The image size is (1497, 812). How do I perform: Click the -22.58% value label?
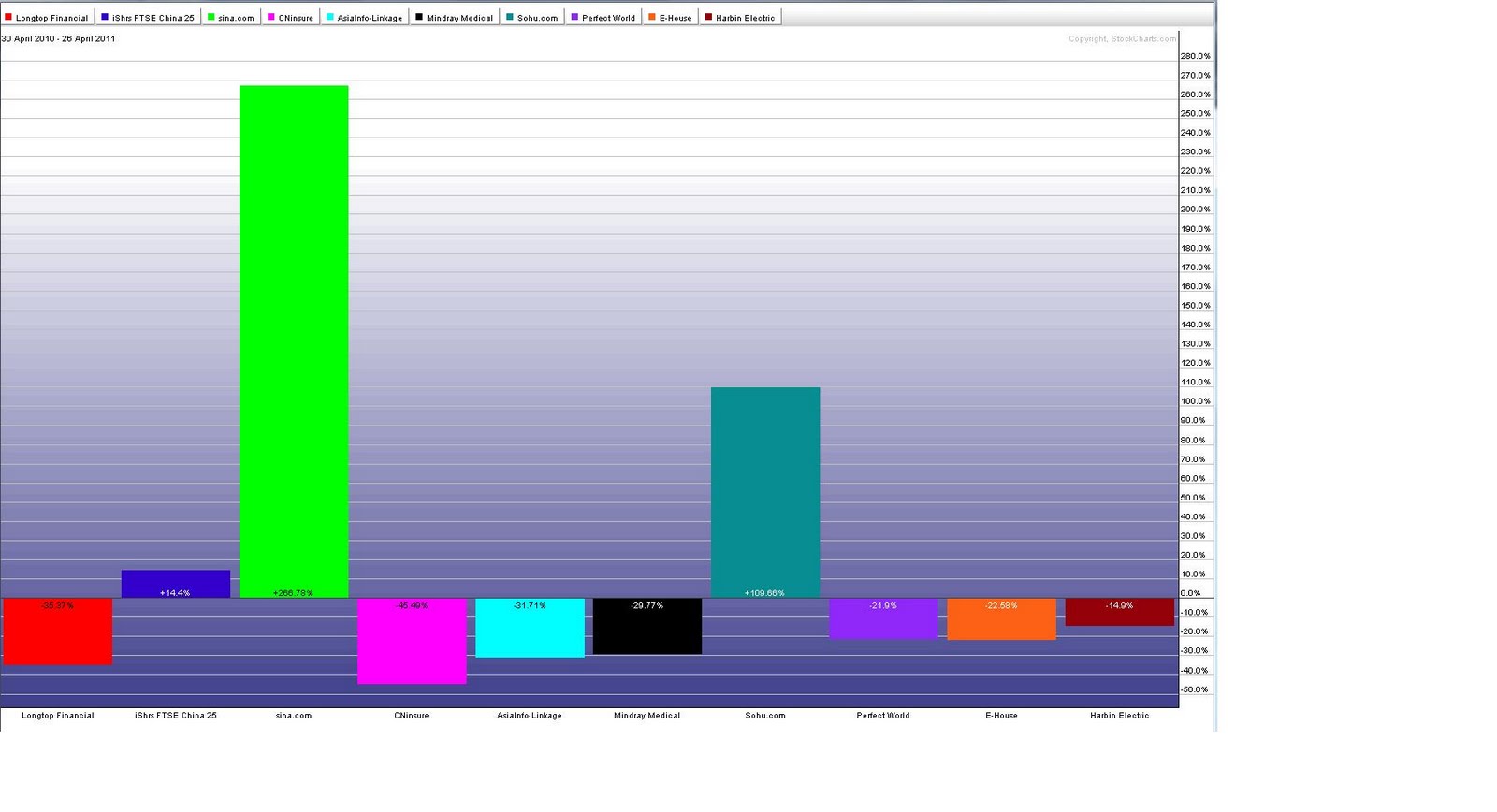tap(1001, 606)
